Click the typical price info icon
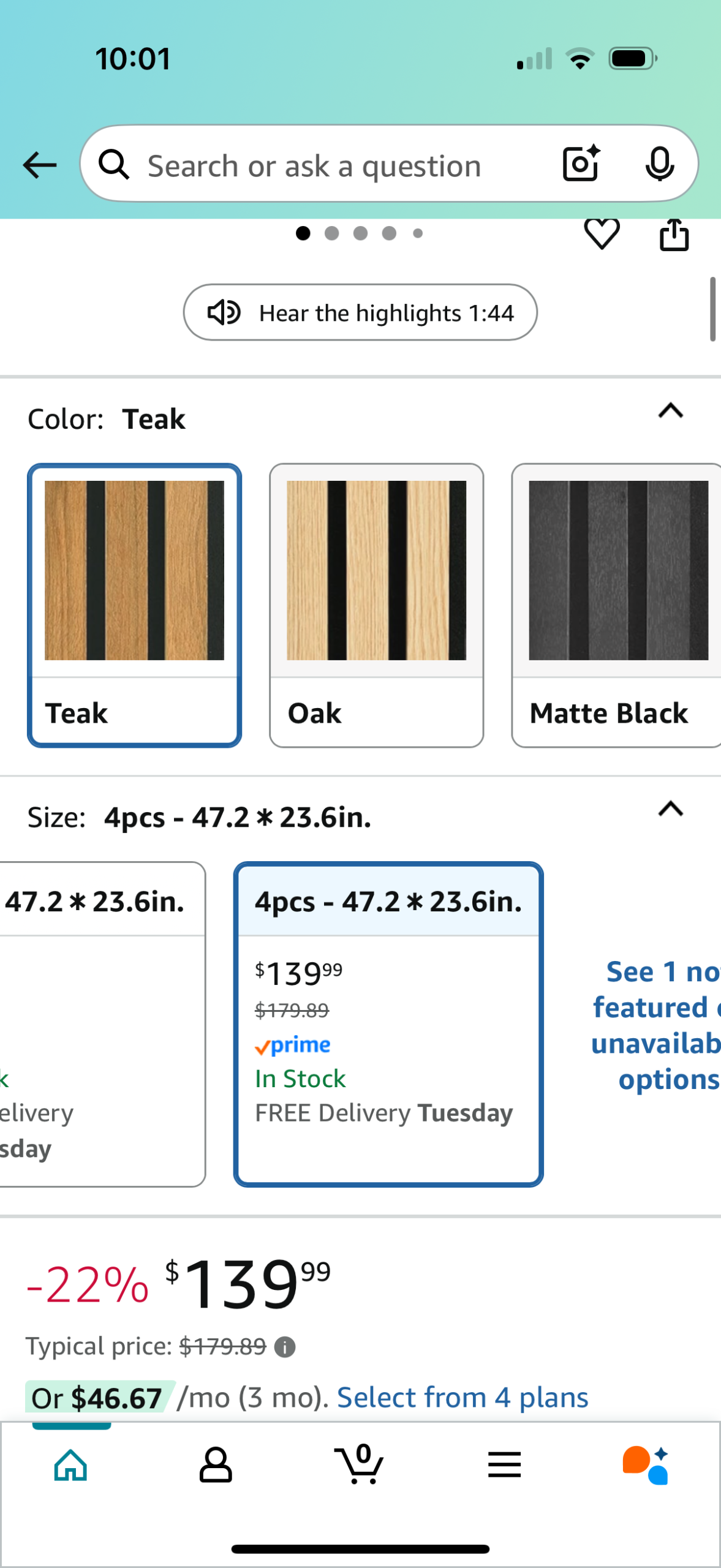Image resolution: width=721 pixels, height=1568 pixels. [285, 1347]
